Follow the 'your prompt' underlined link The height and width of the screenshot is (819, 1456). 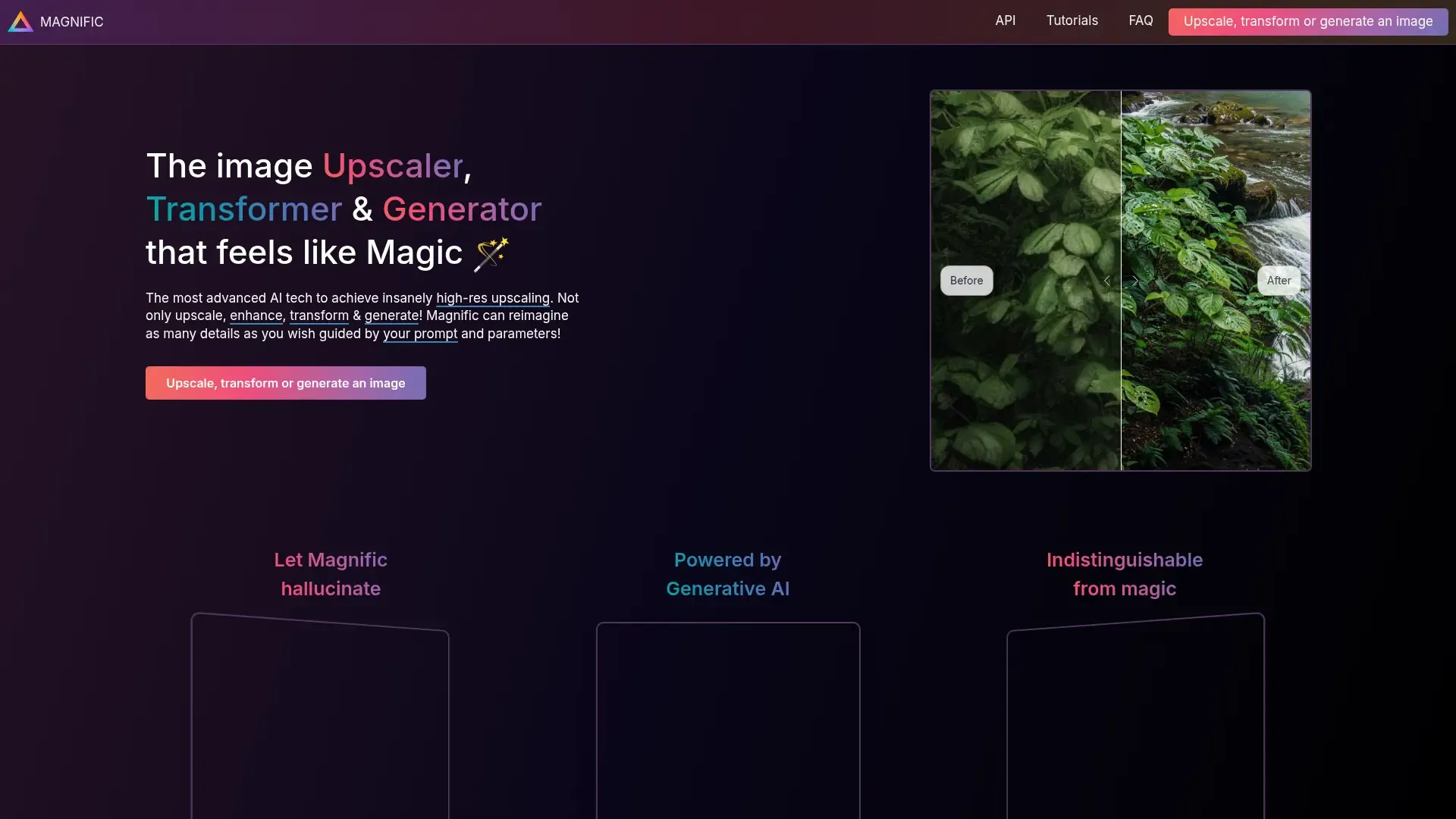pos(419,334)
